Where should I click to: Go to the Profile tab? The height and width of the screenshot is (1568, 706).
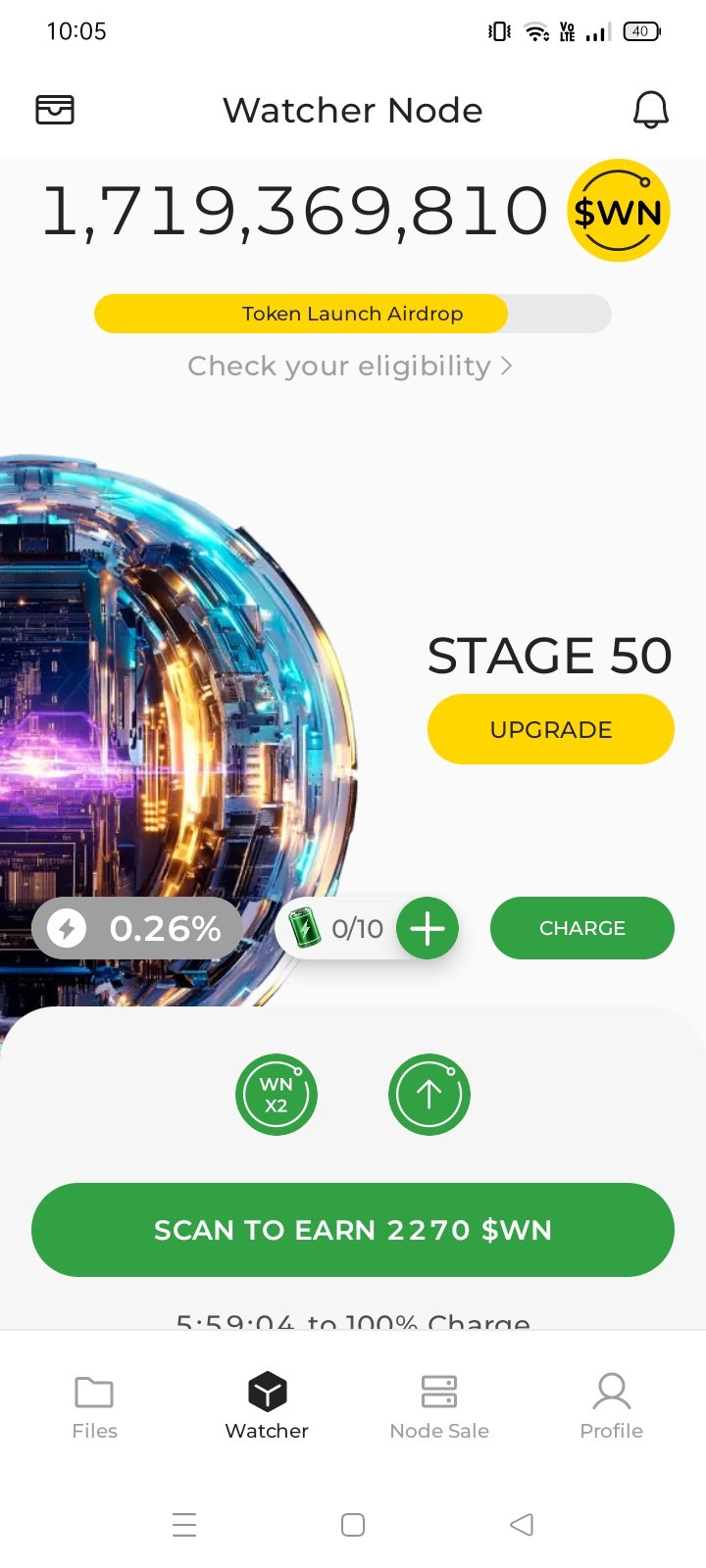[612, 1407]
